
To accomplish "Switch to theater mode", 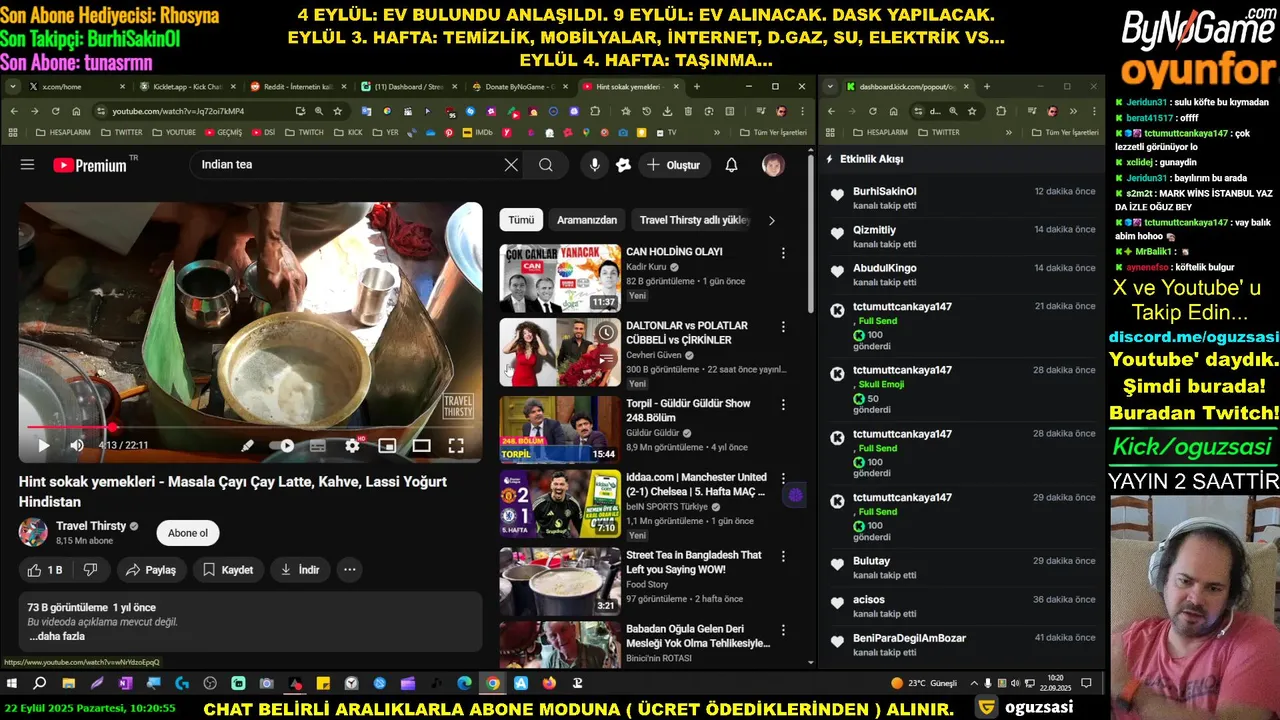I will click(x=422, y=446).
